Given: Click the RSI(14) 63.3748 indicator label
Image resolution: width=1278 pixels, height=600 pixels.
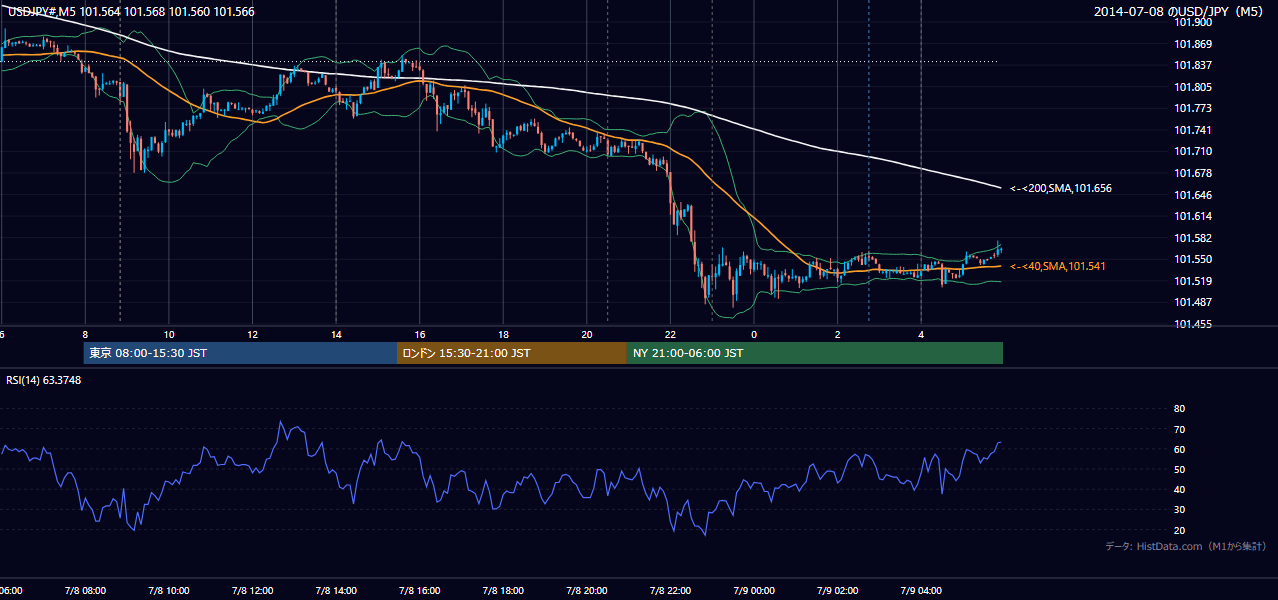Looking at the screenshot, I should pos(44,380).
